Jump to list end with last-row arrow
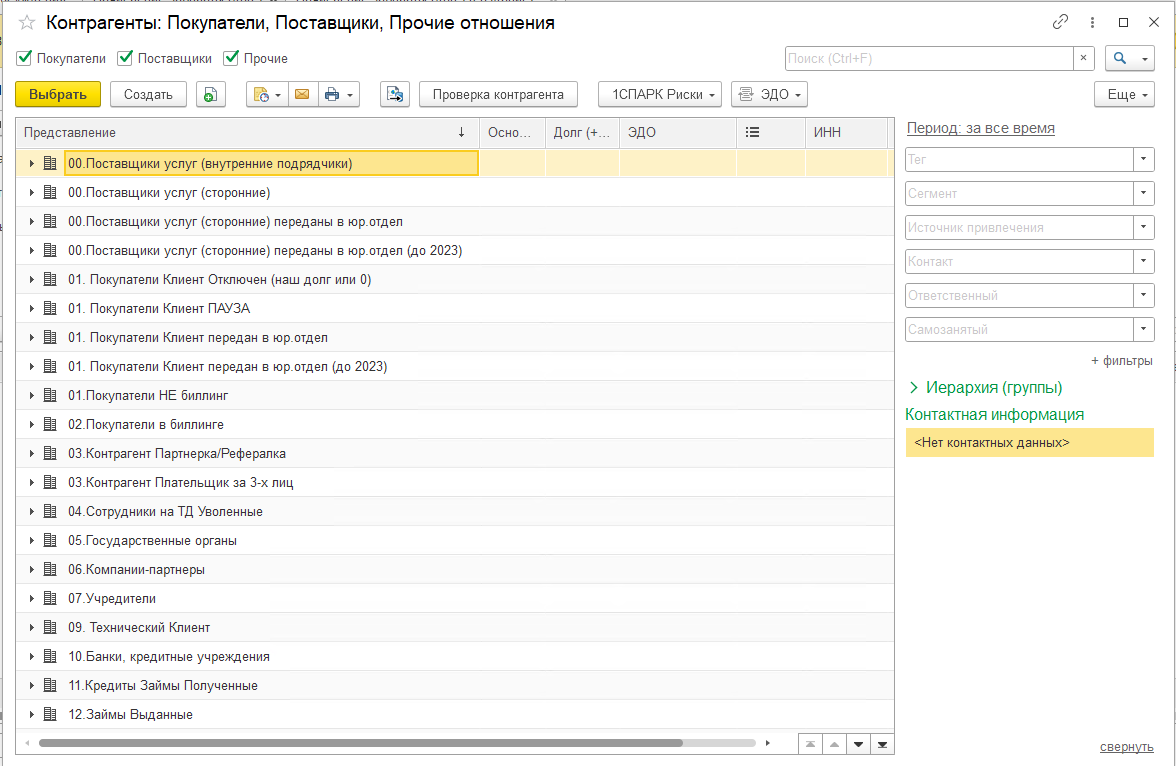 (x=883, y=744)
